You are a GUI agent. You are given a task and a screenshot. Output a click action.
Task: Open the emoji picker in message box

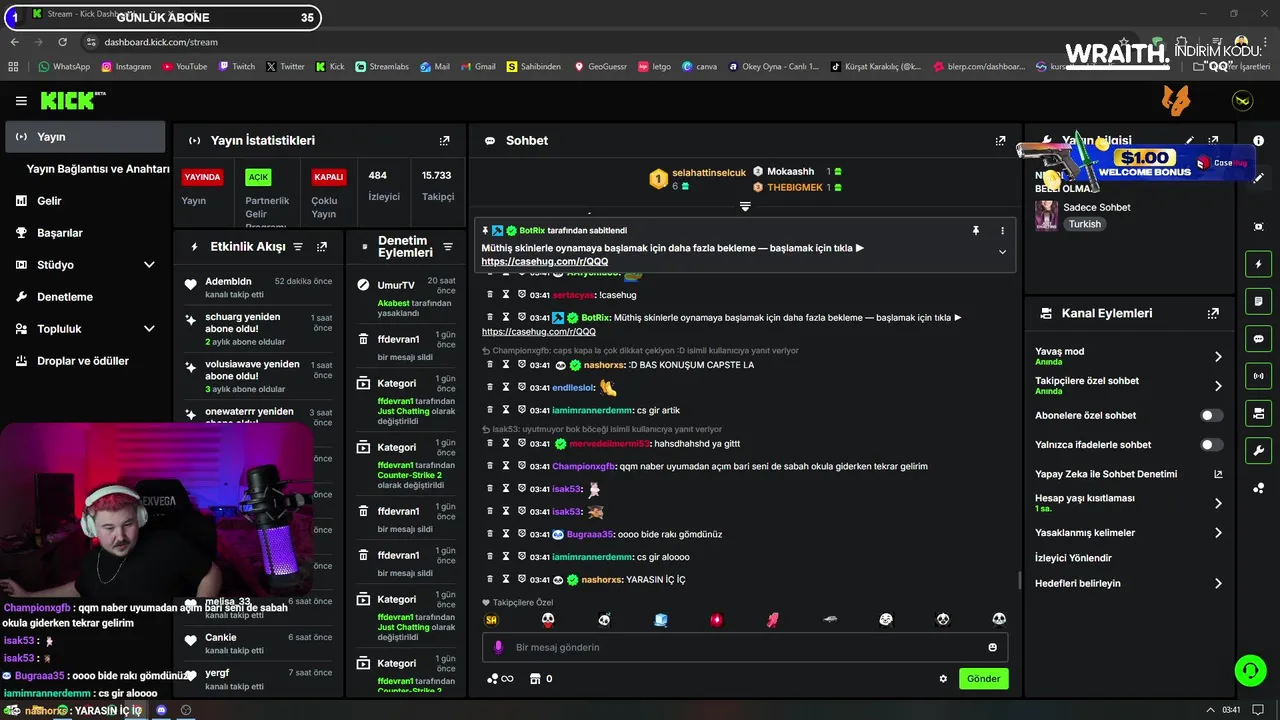coord(992,647)
